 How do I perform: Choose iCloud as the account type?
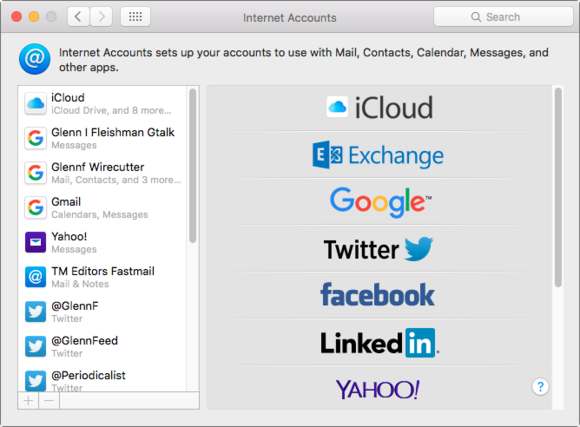(x=380, y=108)
